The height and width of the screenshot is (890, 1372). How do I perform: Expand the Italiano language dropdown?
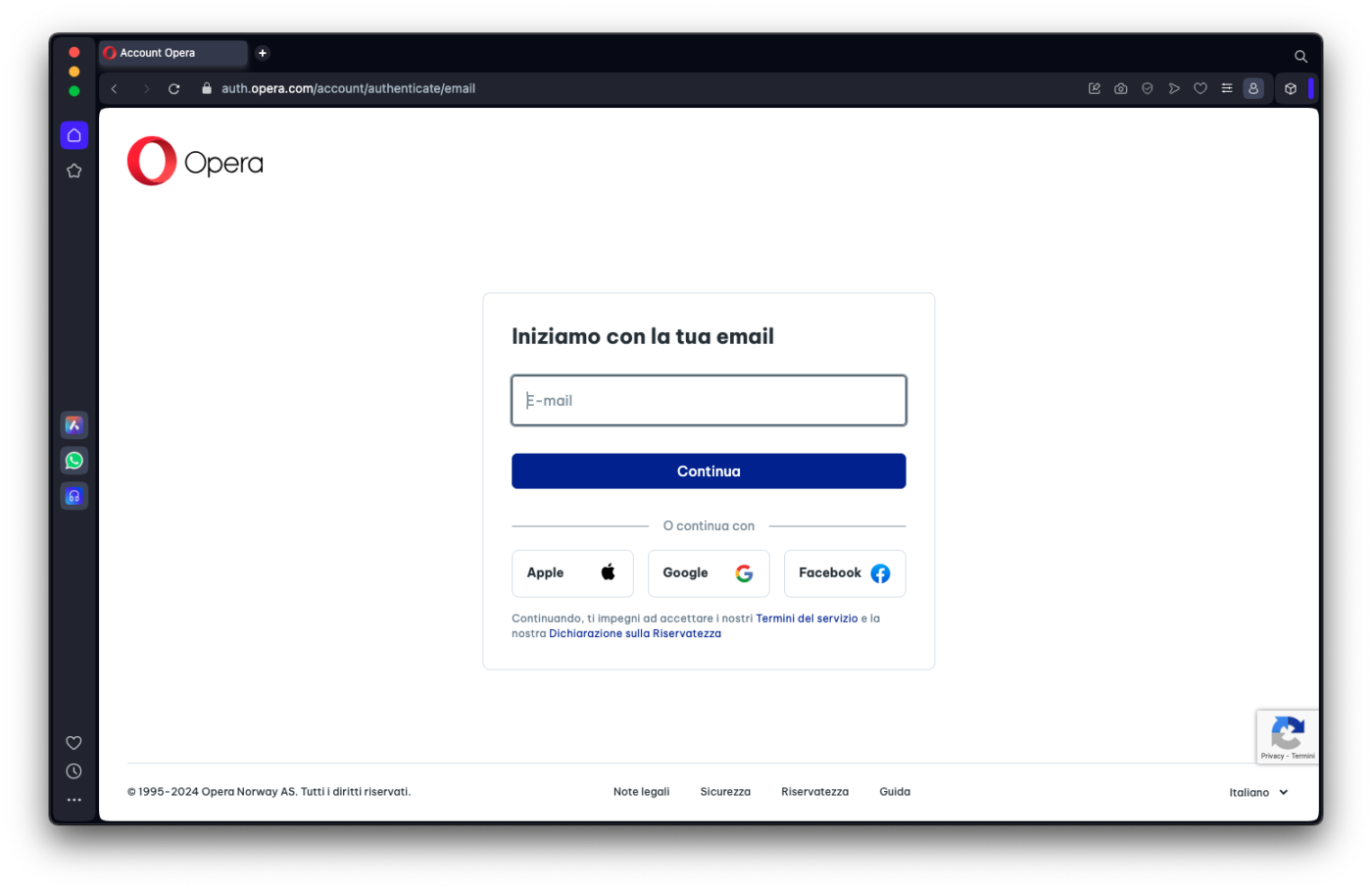(x=1258, y=792)
